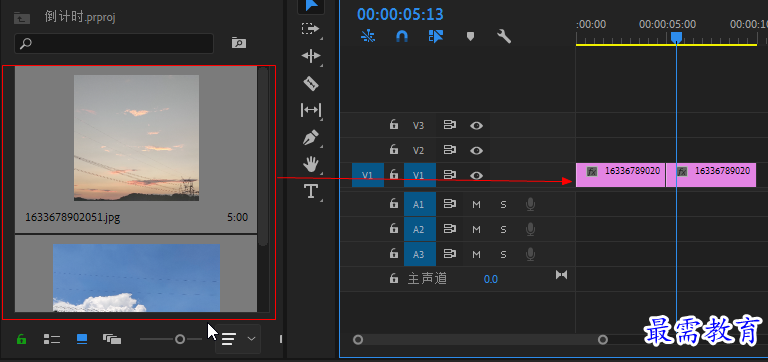Select the Hand tool
Image resolution: width=768 pixels, height=362 pixels.
(311, 164)
